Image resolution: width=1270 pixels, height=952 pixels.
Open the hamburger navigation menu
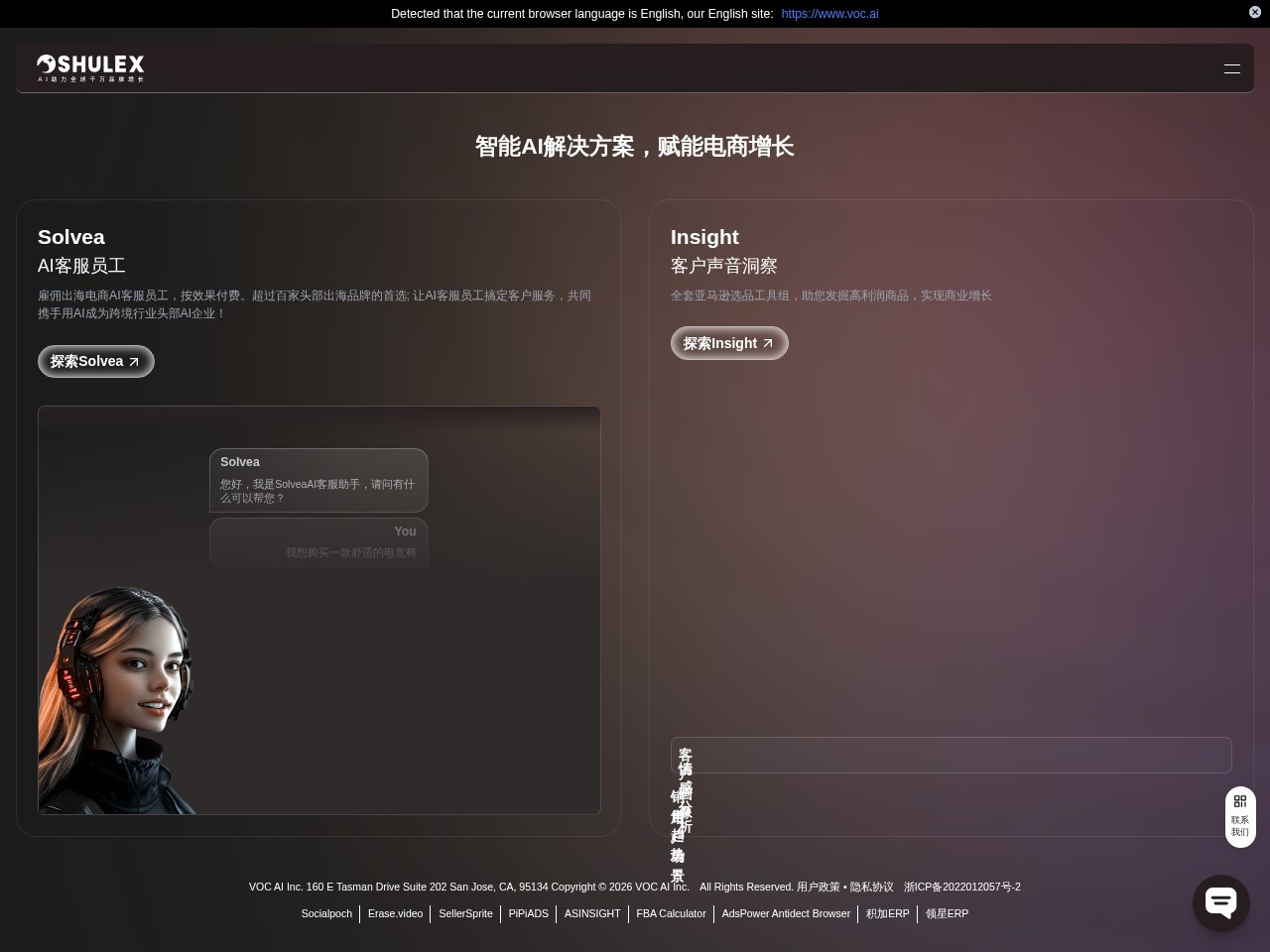click(1232, 68)
